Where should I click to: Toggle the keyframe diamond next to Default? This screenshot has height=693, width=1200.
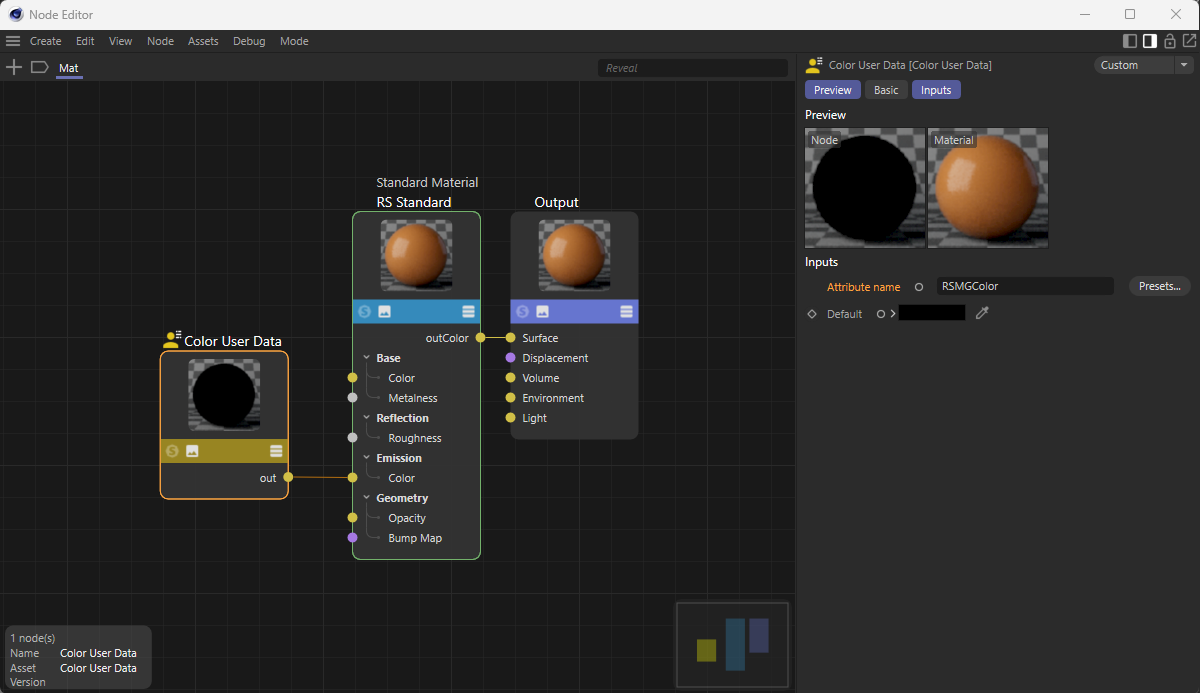click(x=812, y=314)
